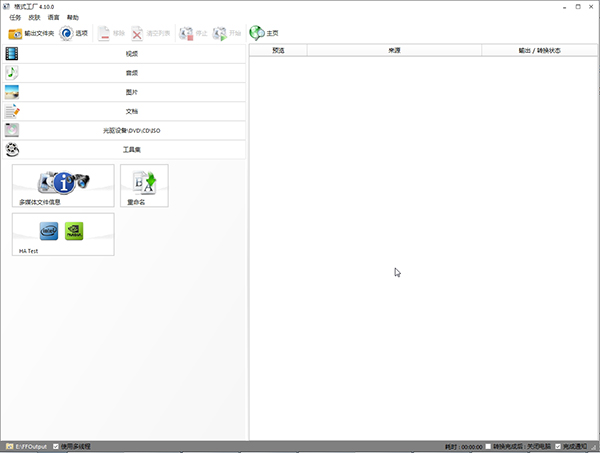Open the 输出文件夹 output folder toolbar icon
This screenshot has height=453, width=600.
click(x=31, y=34)
